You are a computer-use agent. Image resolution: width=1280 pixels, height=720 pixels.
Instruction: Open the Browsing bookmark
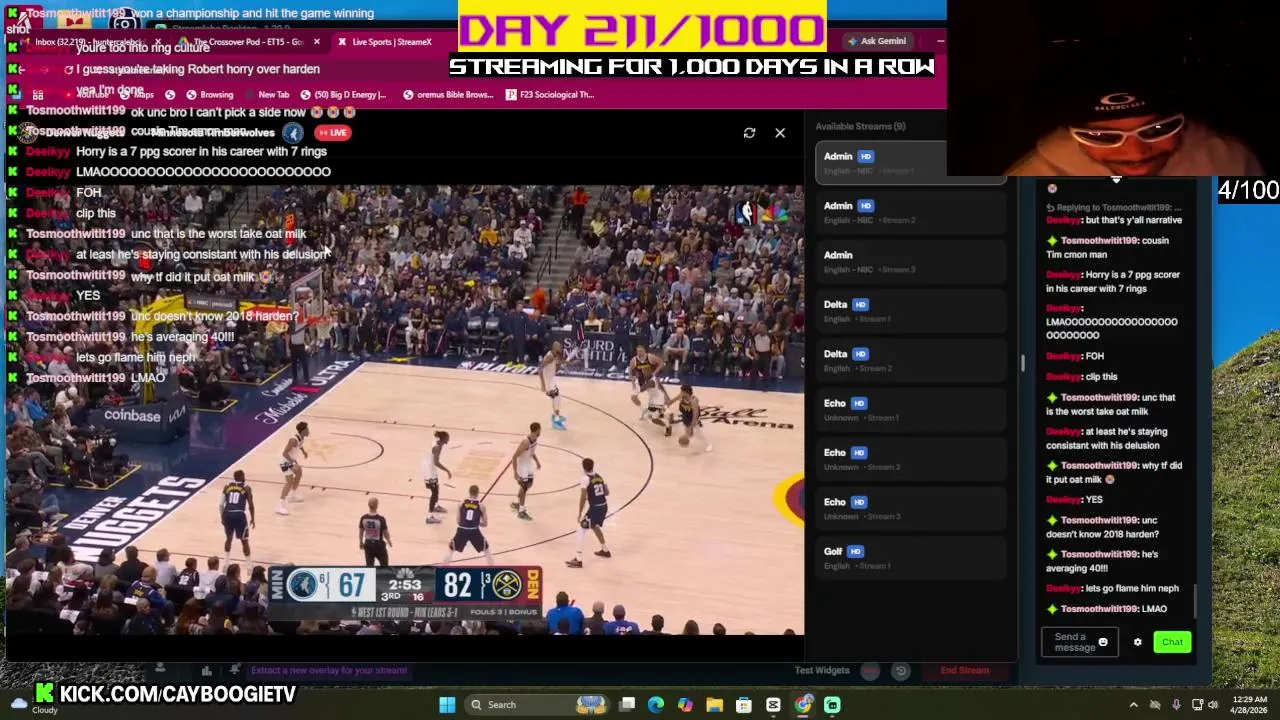coord(209,94)
